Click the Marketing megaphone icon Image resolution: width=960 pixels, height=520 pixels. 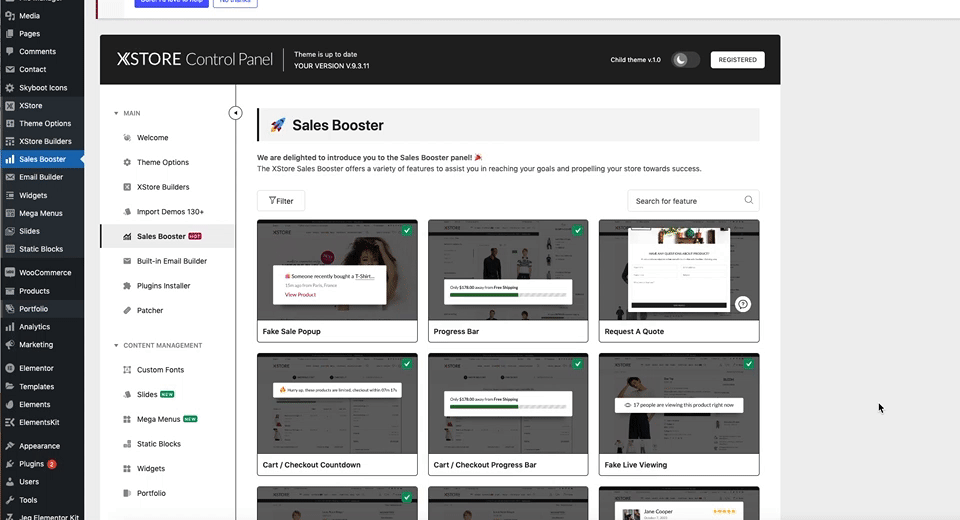point(10,345)
